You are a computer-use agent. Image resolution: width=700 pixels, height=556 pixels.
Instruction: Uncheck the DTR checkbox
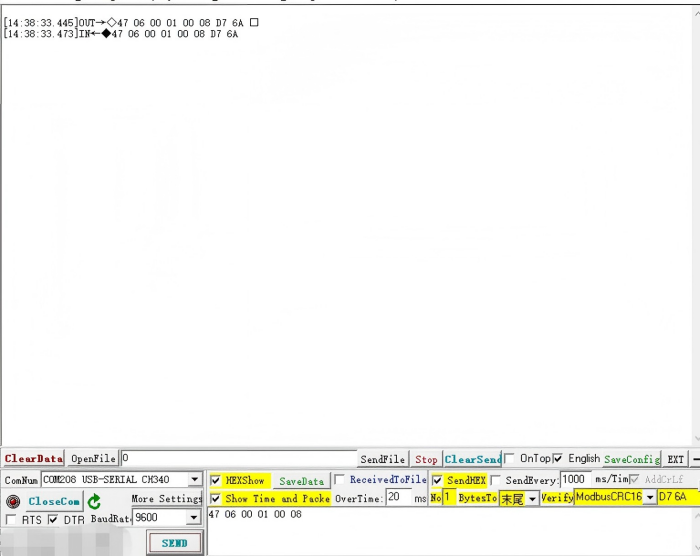coord(53,519)
